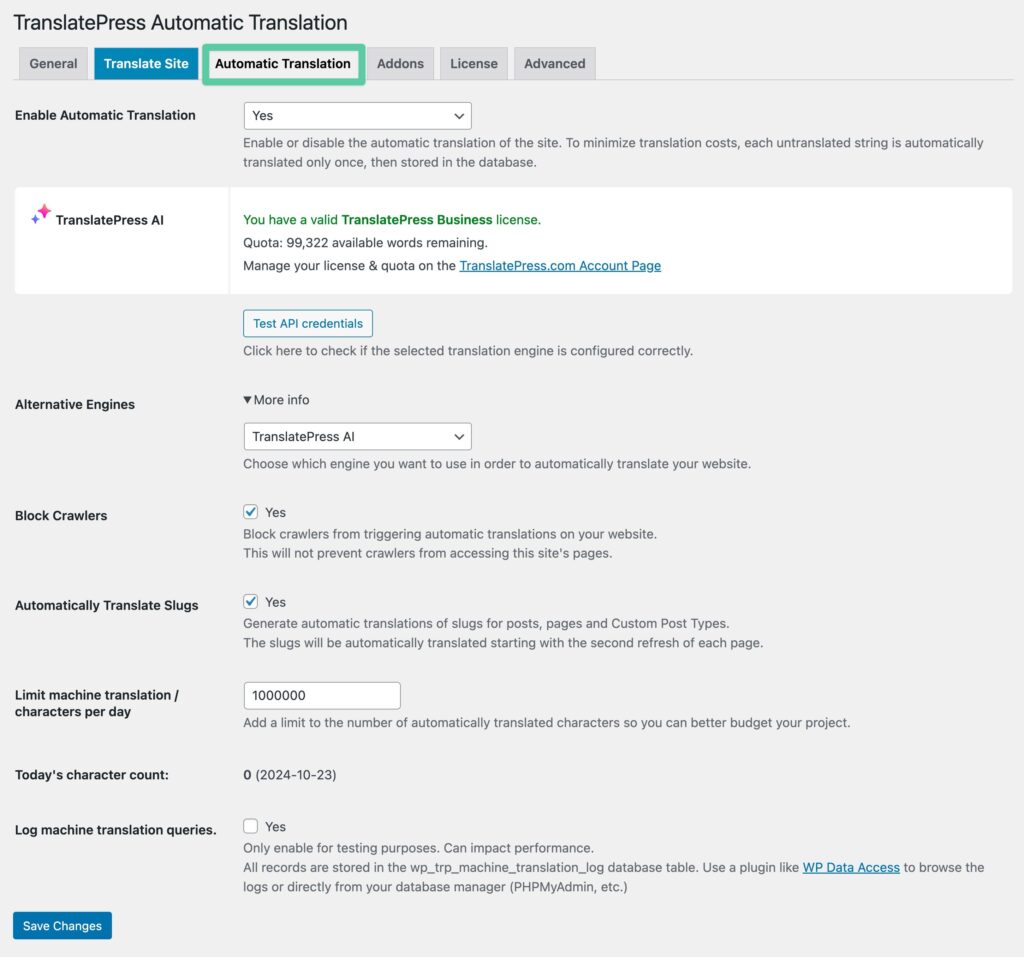Focus the characters per day limit field
The height and width of the screenshot is (957, 1024).
tap(322, 696)
